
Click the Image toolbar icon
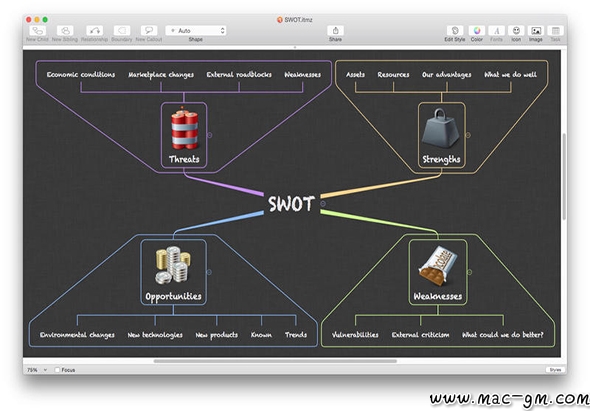pos(536,30)
